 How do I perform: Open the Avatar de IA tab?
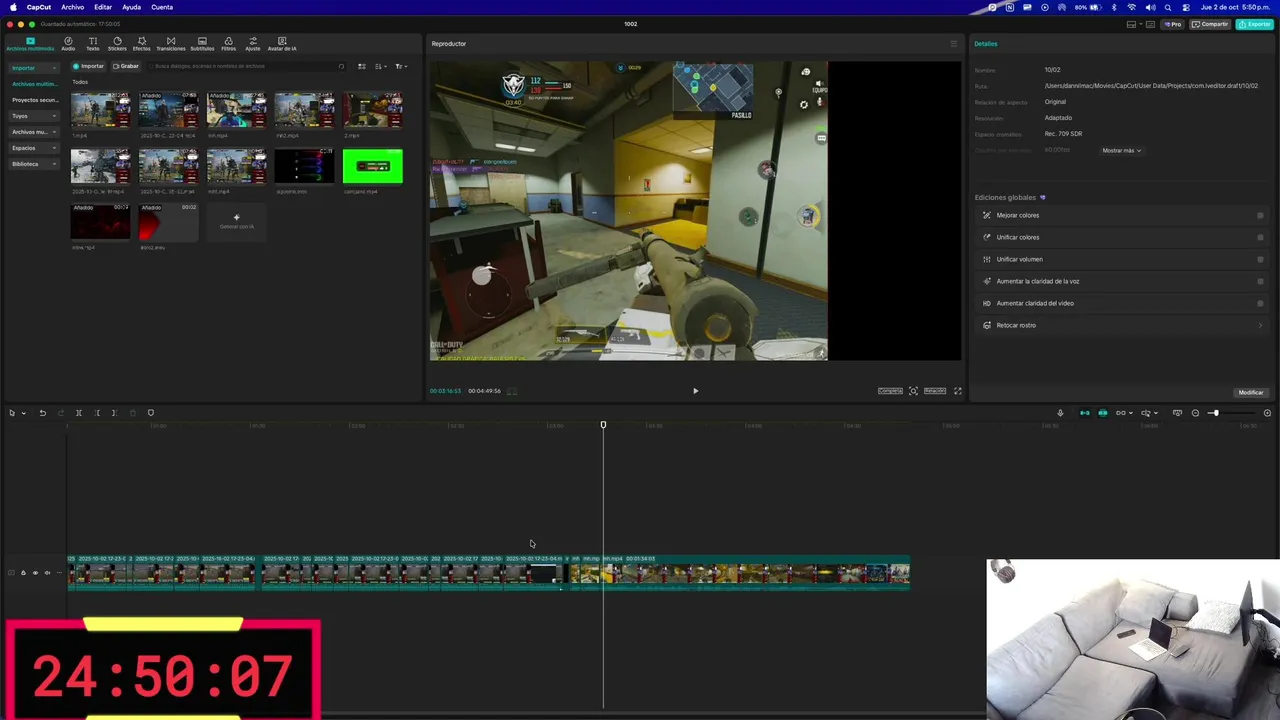coord(282,44)
